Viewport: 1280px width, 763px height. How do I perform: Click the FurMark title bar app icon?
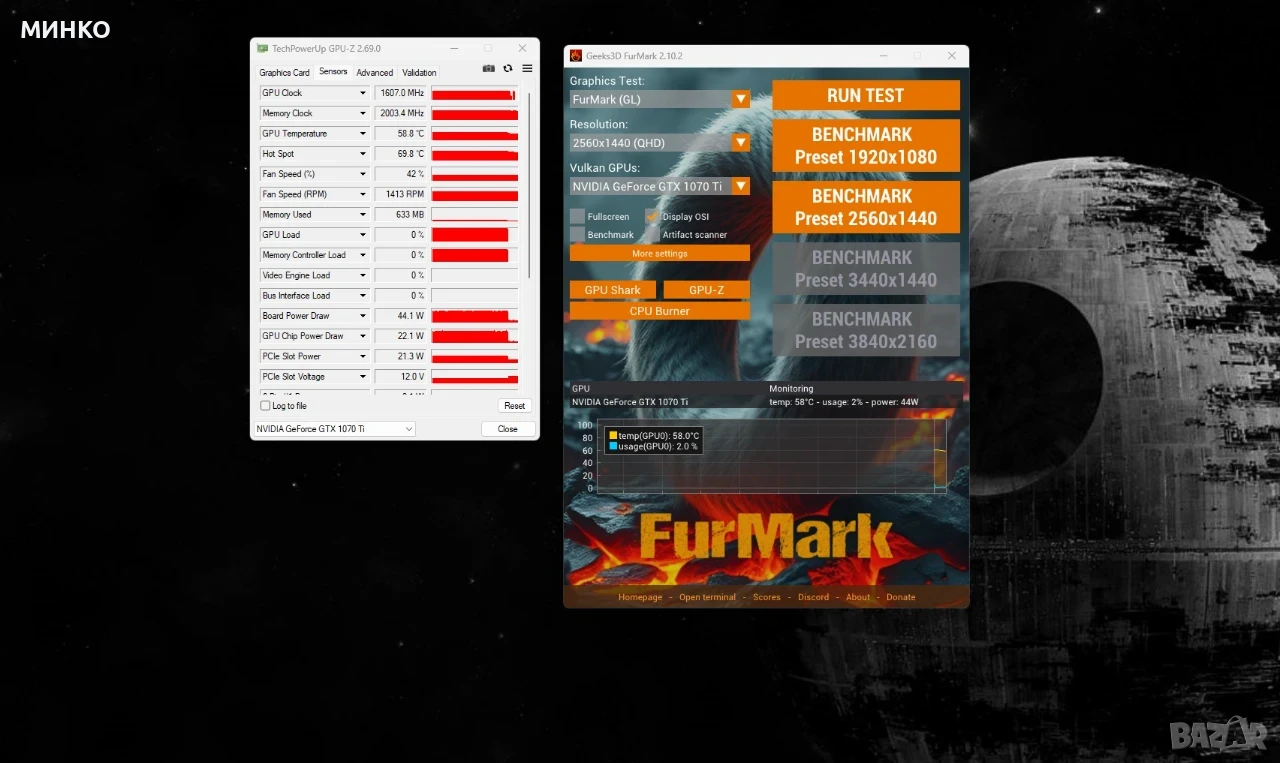576,56
